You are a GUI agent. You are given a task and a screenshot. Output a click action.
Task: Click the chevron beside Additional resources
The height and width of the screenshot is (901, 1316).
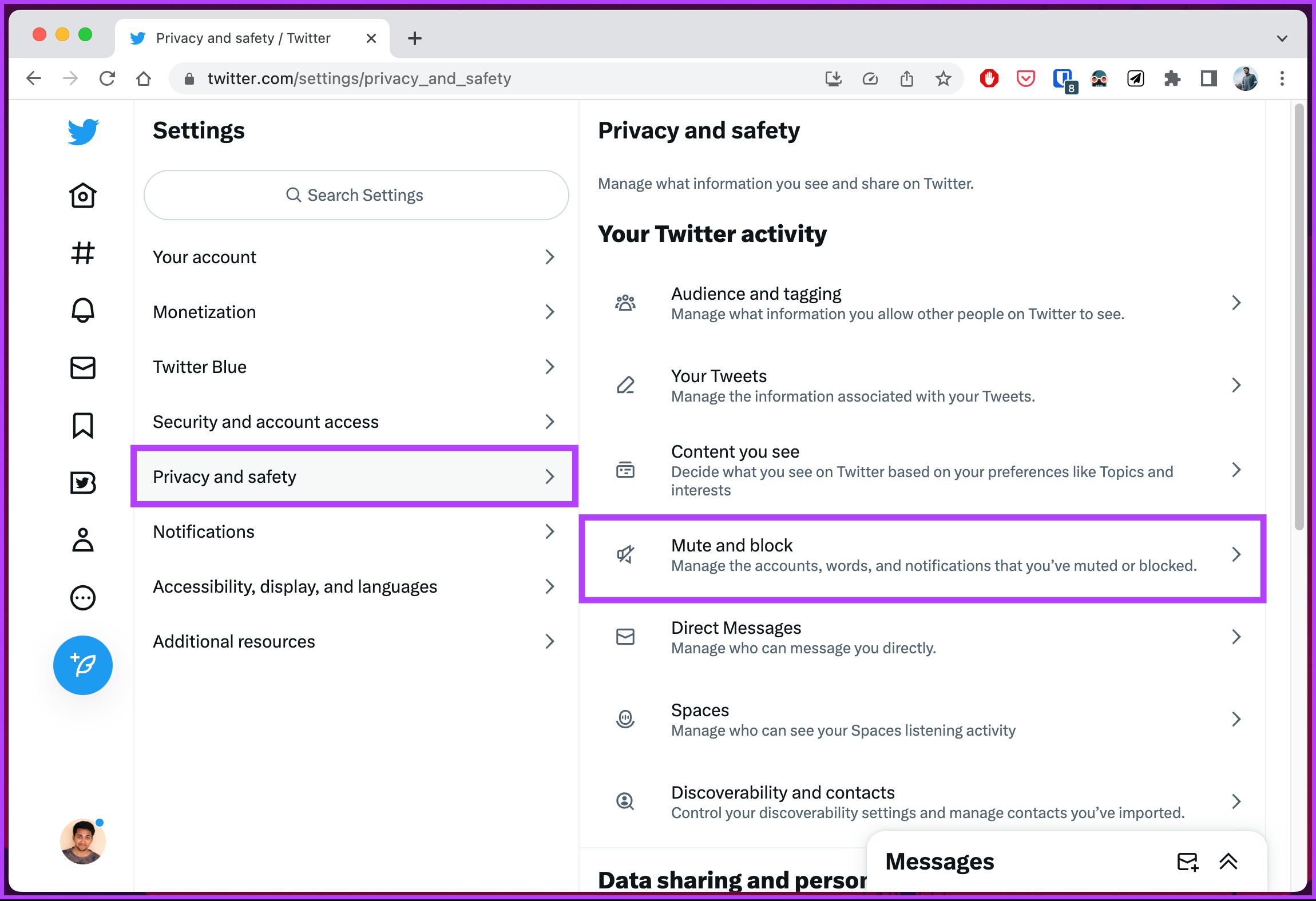(550, 641)
